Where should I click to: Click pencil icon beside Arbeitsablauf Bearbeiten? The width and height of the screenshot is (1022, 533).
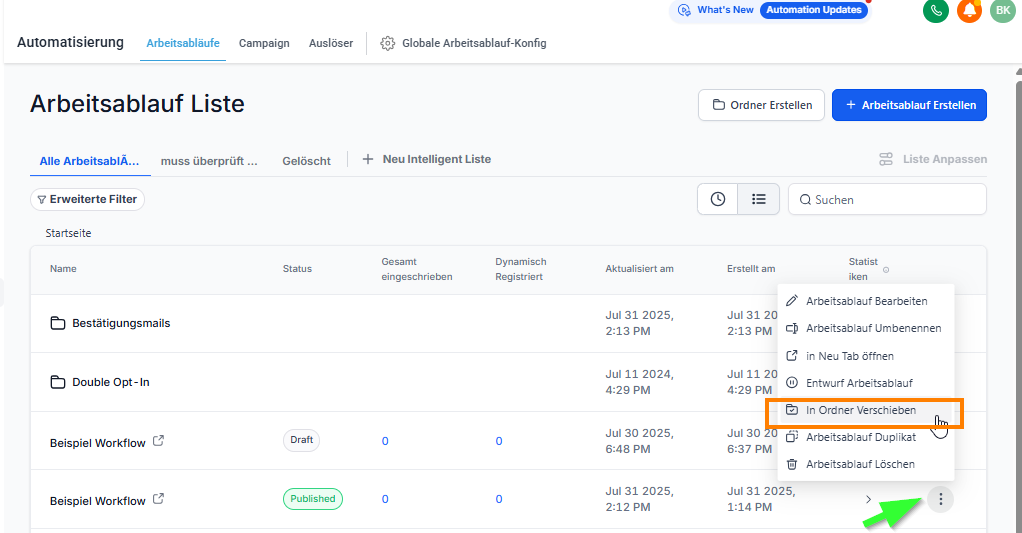pos(792,301)
